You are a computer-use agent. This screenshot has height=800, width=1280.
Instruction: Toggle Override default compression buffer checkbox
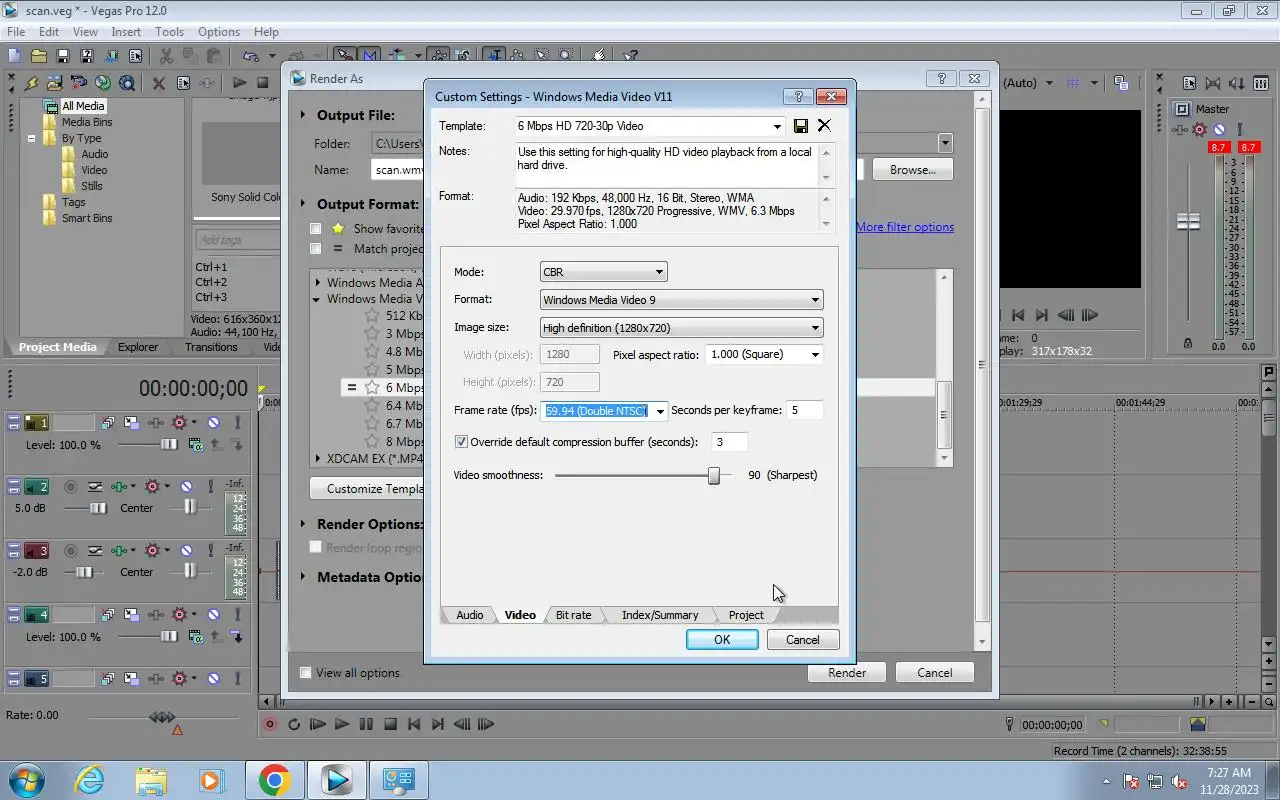coord(461,442)
